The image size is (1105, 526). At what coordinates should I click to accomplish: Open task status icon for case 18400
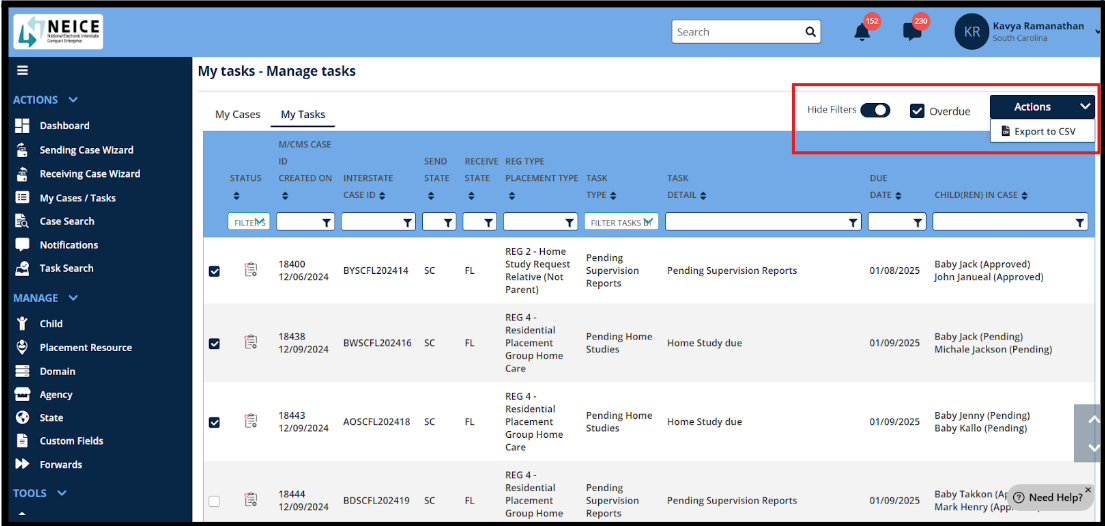pyautogui.click(x=250, y=270)
